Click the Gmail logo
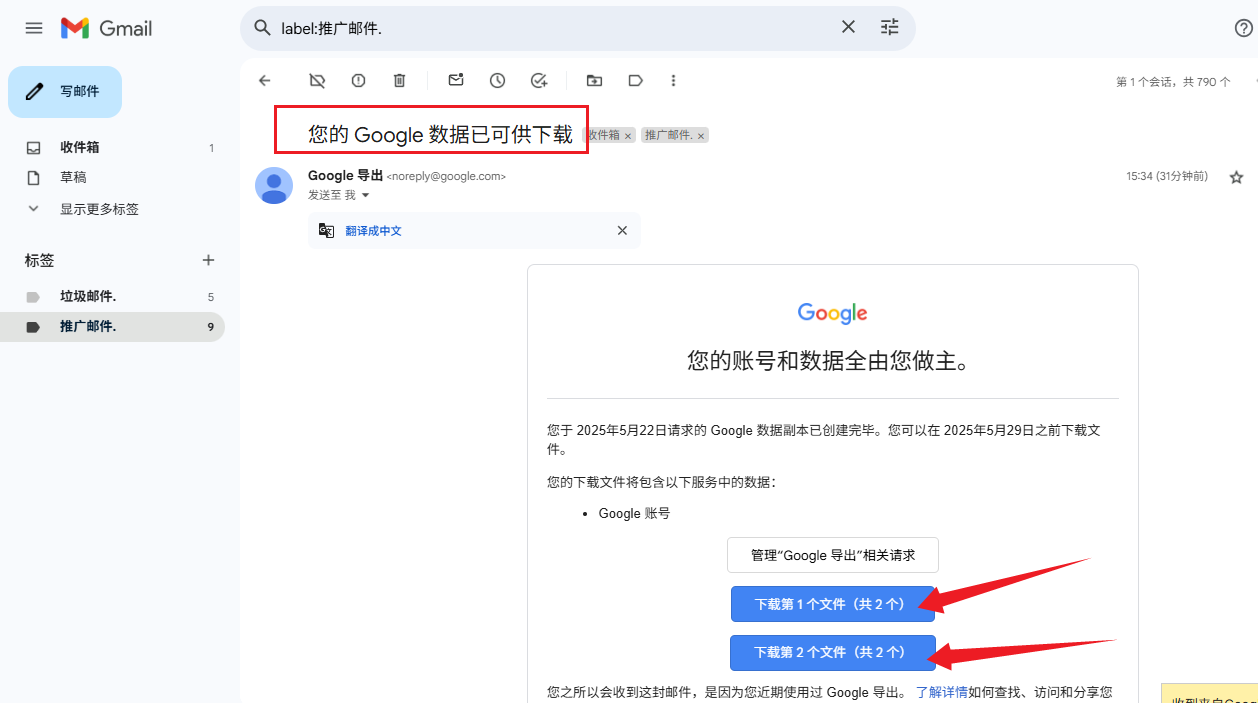The height and width of the screenshot is (703, 1258). [x=107, y=28]
